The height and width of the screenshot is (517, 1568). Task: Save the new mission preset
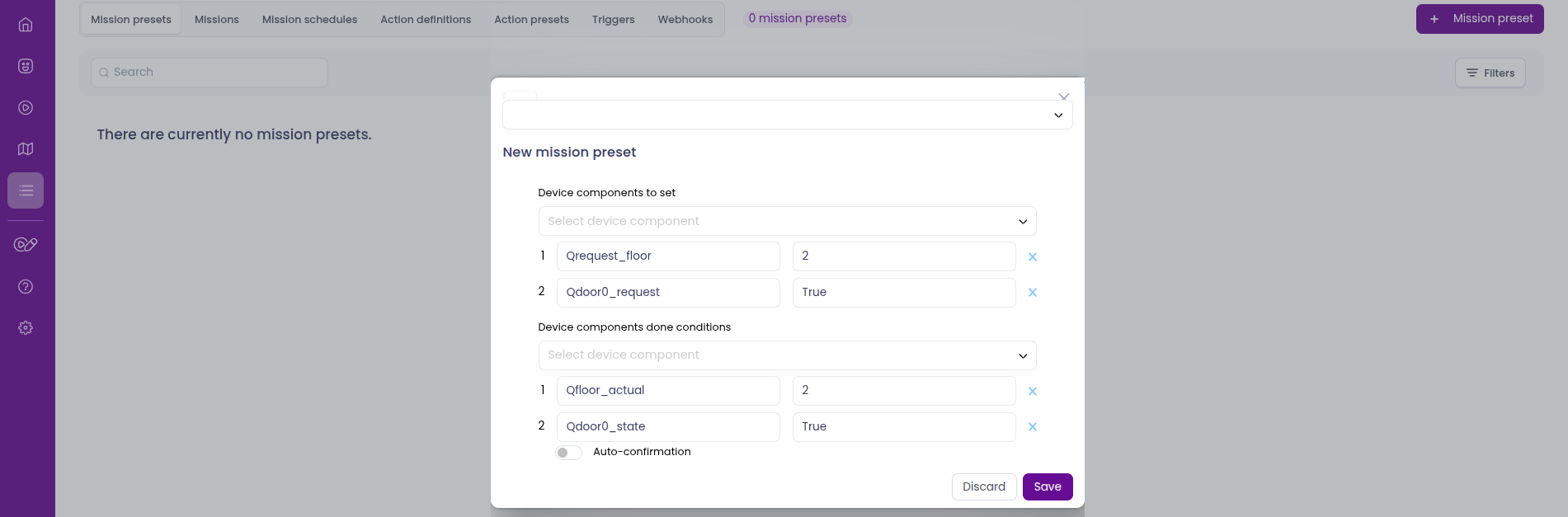pyautogui.click(x=1047, y=486)
